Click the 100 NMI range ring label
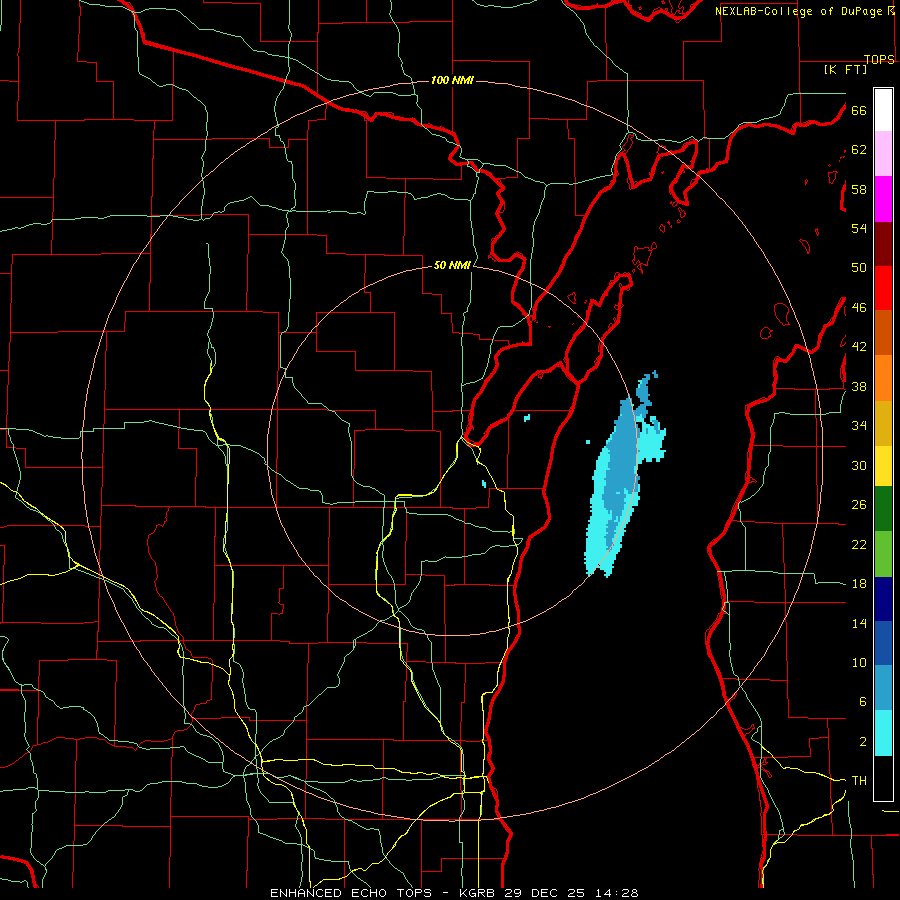This screenshot has height=900, width=900. (x=452, y=80)
